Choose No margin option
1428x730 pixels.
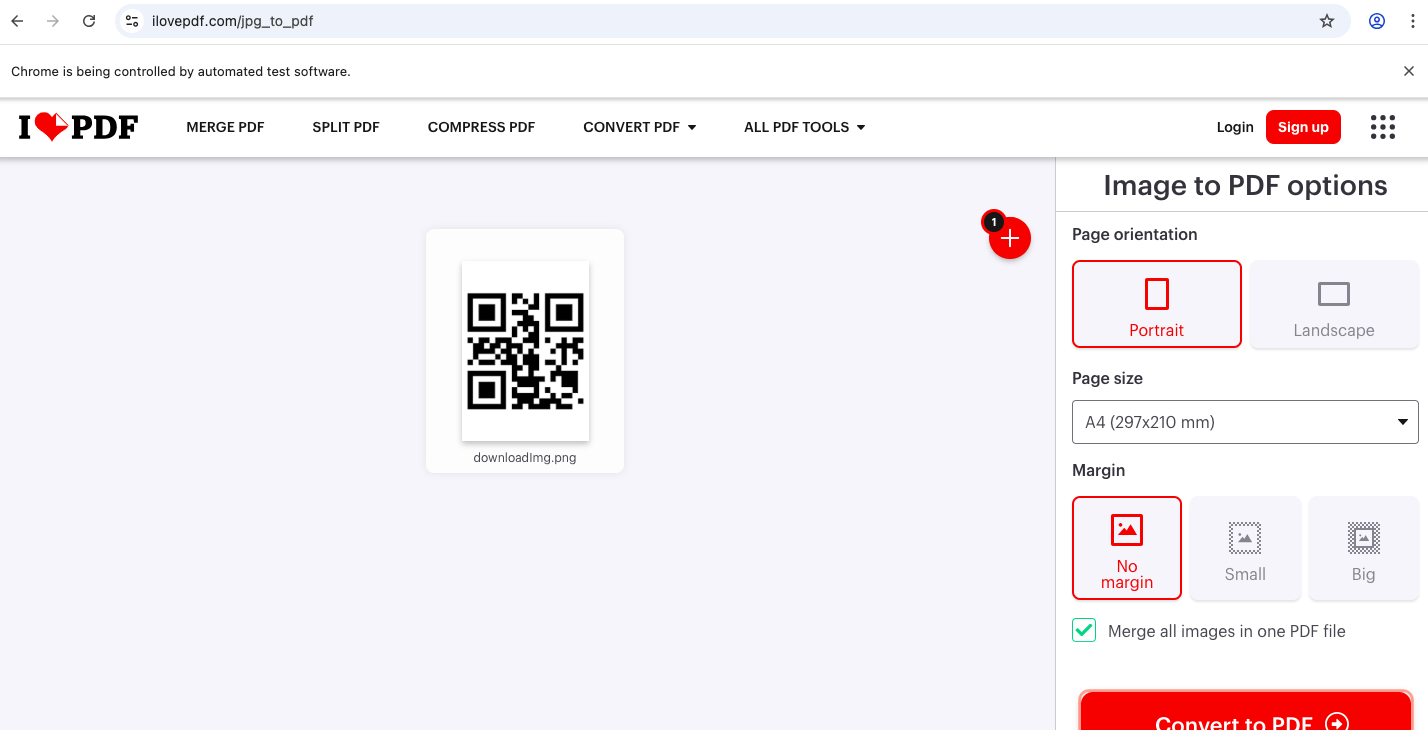coord(1127,548)
